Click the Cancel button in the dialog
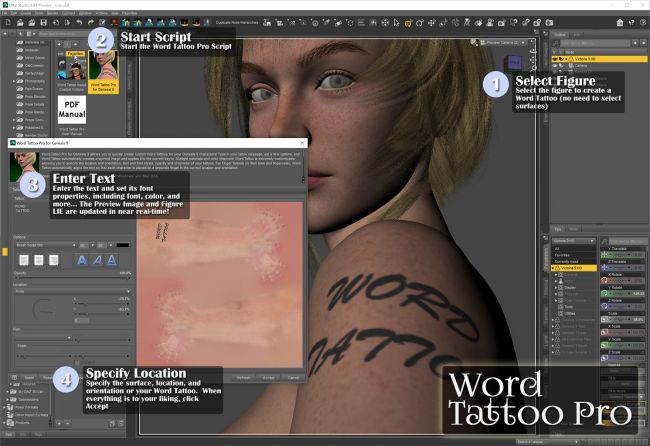This screenshot has height=446, width=650. [291, 378]
